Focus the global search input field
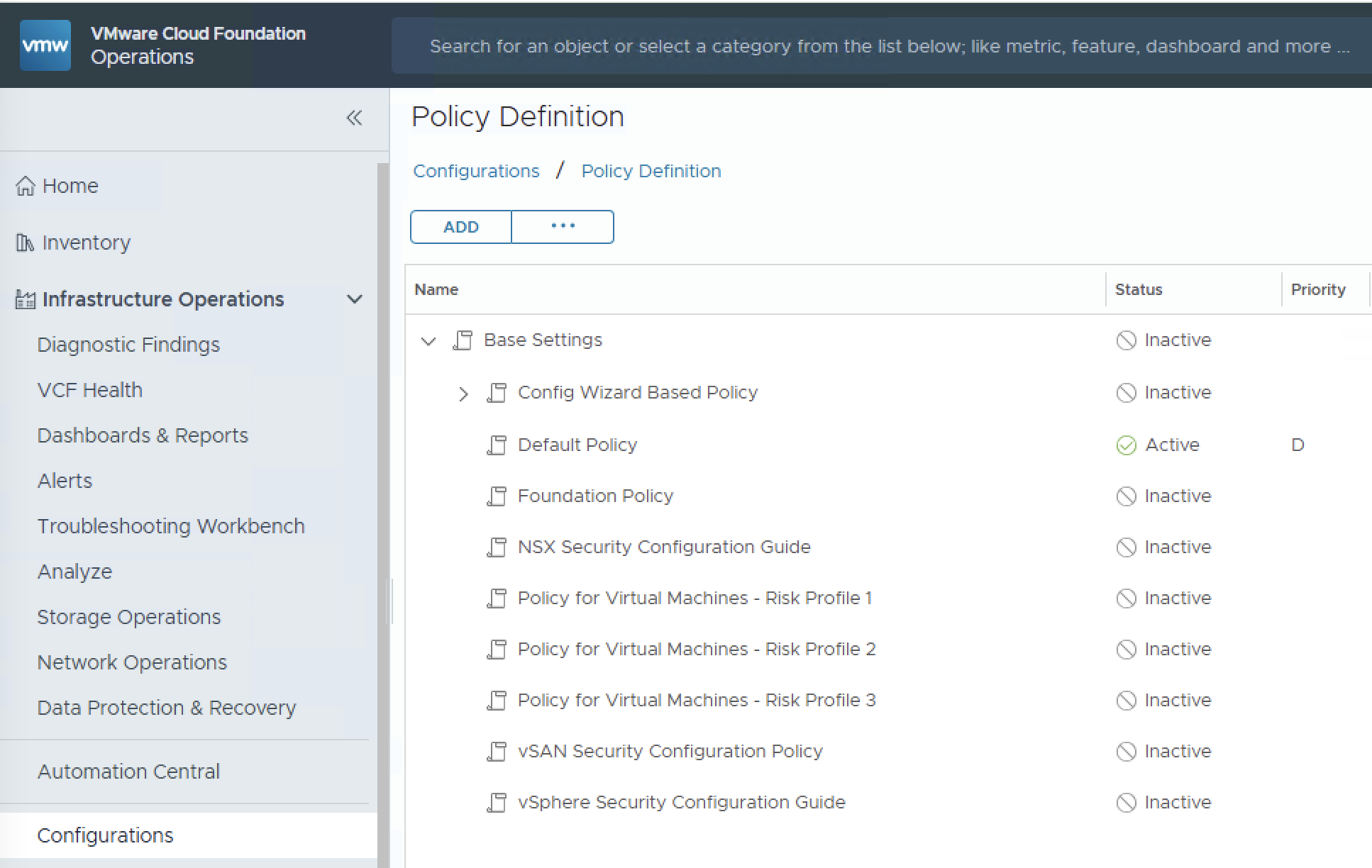This screenshot has height=868, width=1372. [880, 46]
